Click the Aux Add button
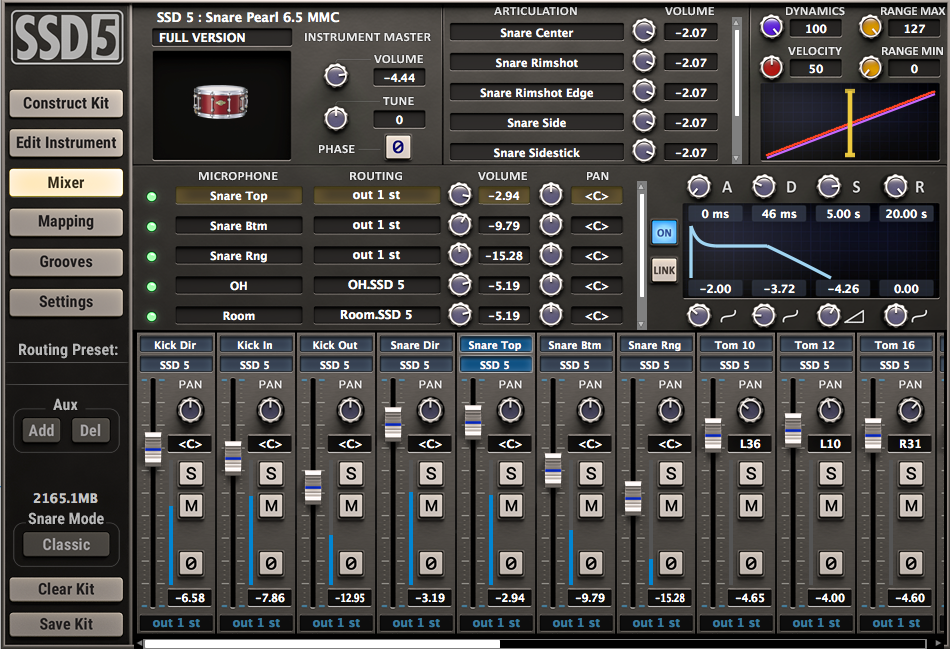The height and width of the screenshot is (649, 950). click(x=41, y=430)
